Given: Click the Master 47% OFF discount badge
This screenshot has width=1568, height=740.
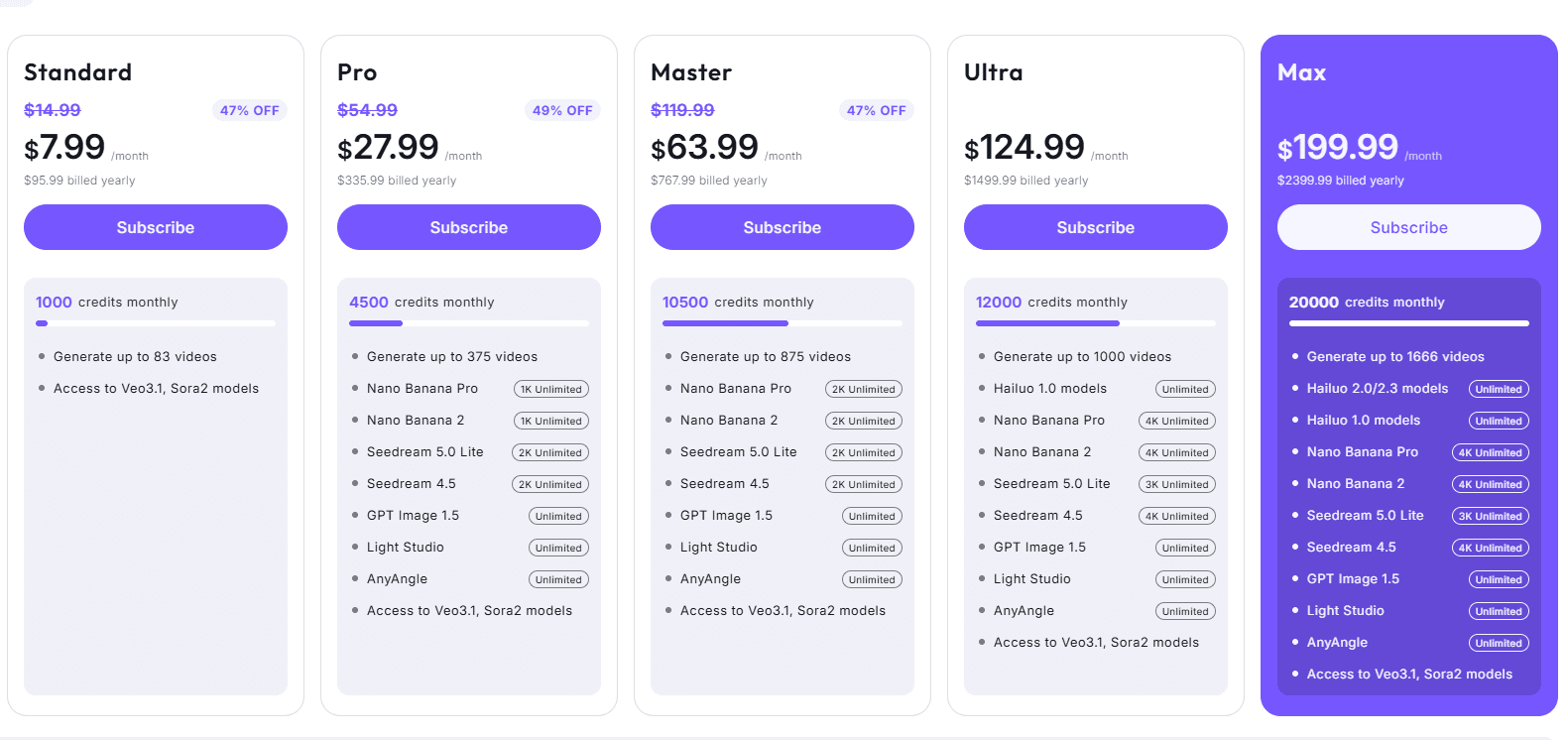Looking at the screenshot, I should (876, 110).
